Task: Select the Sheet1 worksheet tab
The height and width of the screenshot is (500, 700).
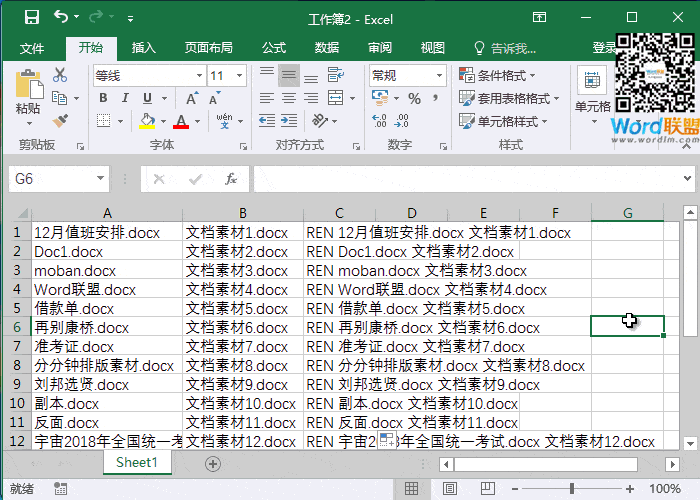Action: [137, 462]
